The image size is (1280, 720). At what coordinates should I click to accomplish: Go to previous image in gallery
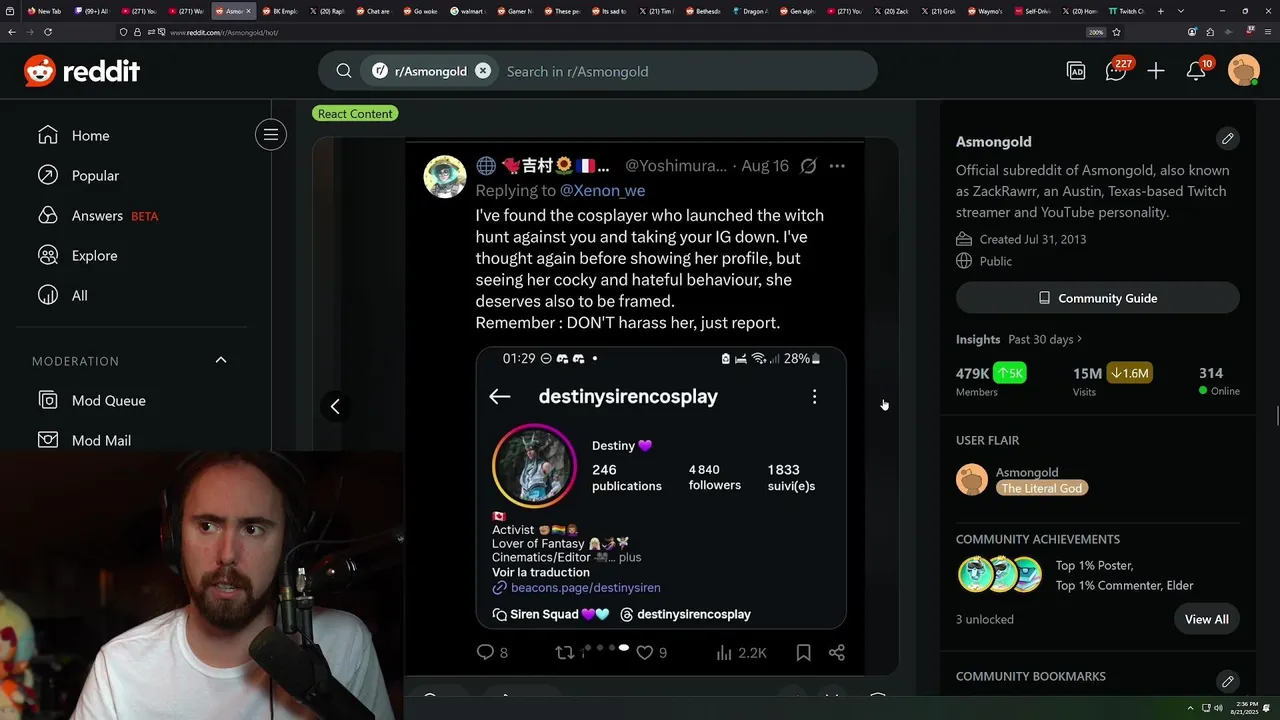(x=335, y=406)
